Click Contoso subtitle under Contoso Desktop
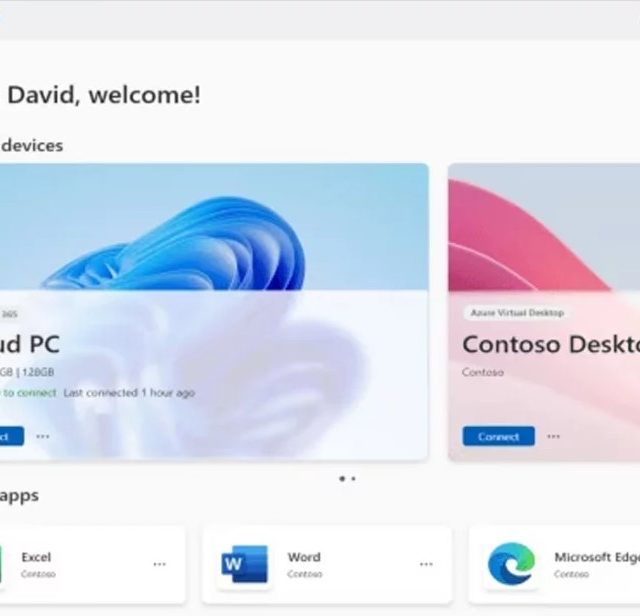 tap(483, 372)
